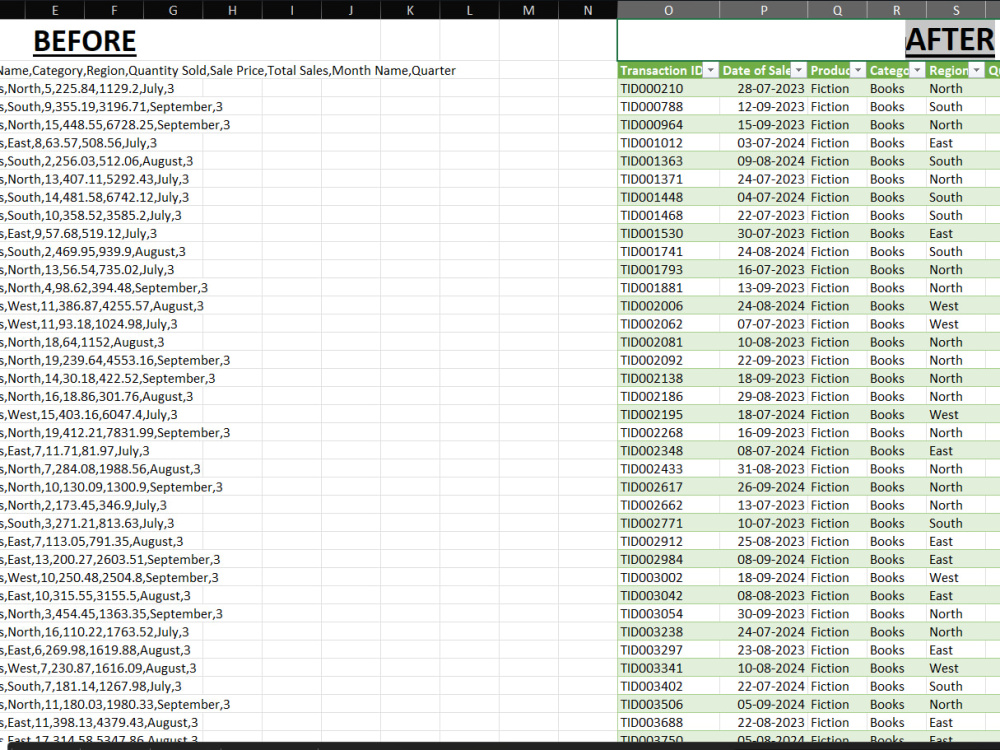The image size is (1000, 750).
Task: Click raw row ending 1616.09,August,3
Action: (x=98, y=668)
